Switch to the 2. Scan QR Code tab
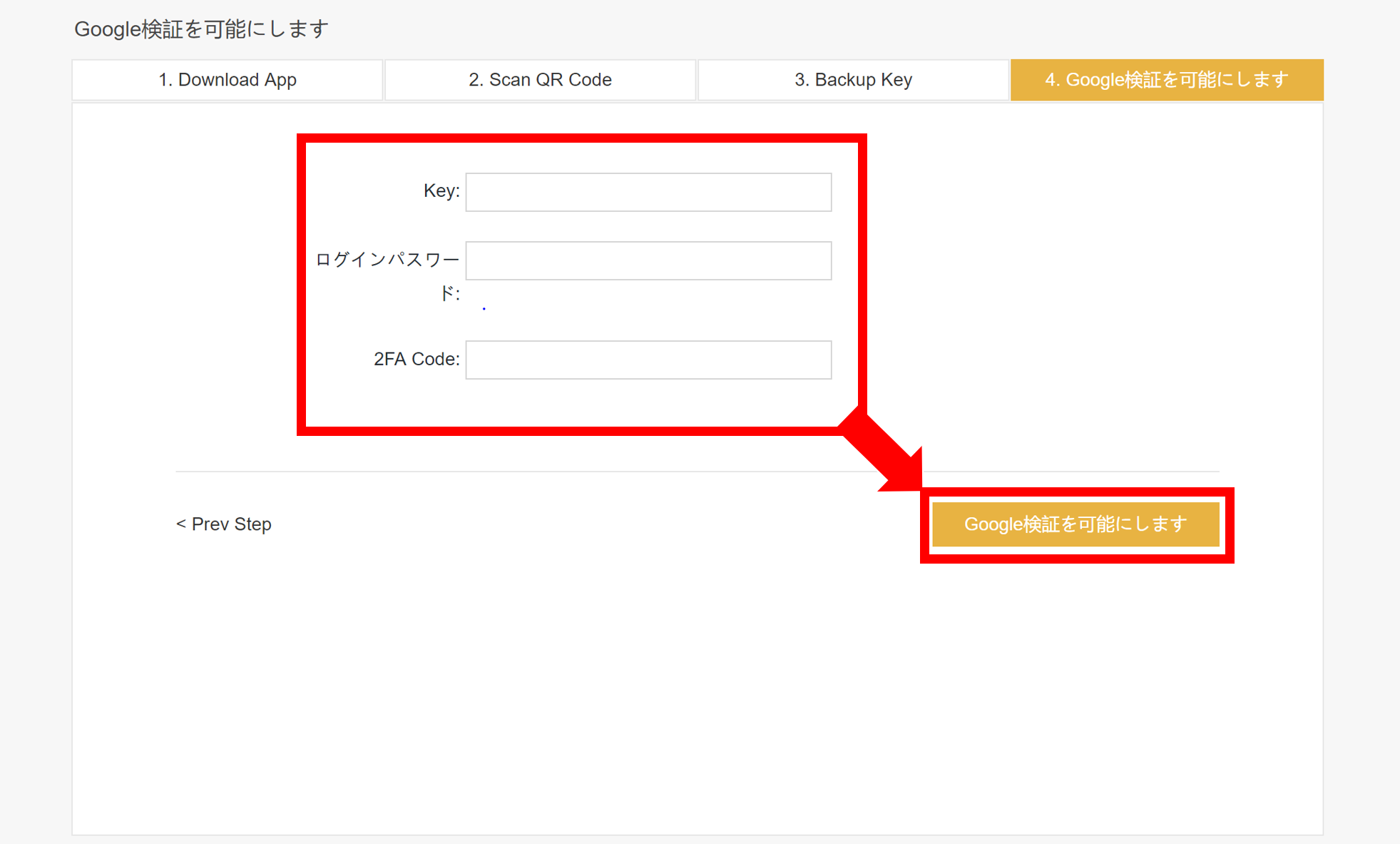 point(540,80)
